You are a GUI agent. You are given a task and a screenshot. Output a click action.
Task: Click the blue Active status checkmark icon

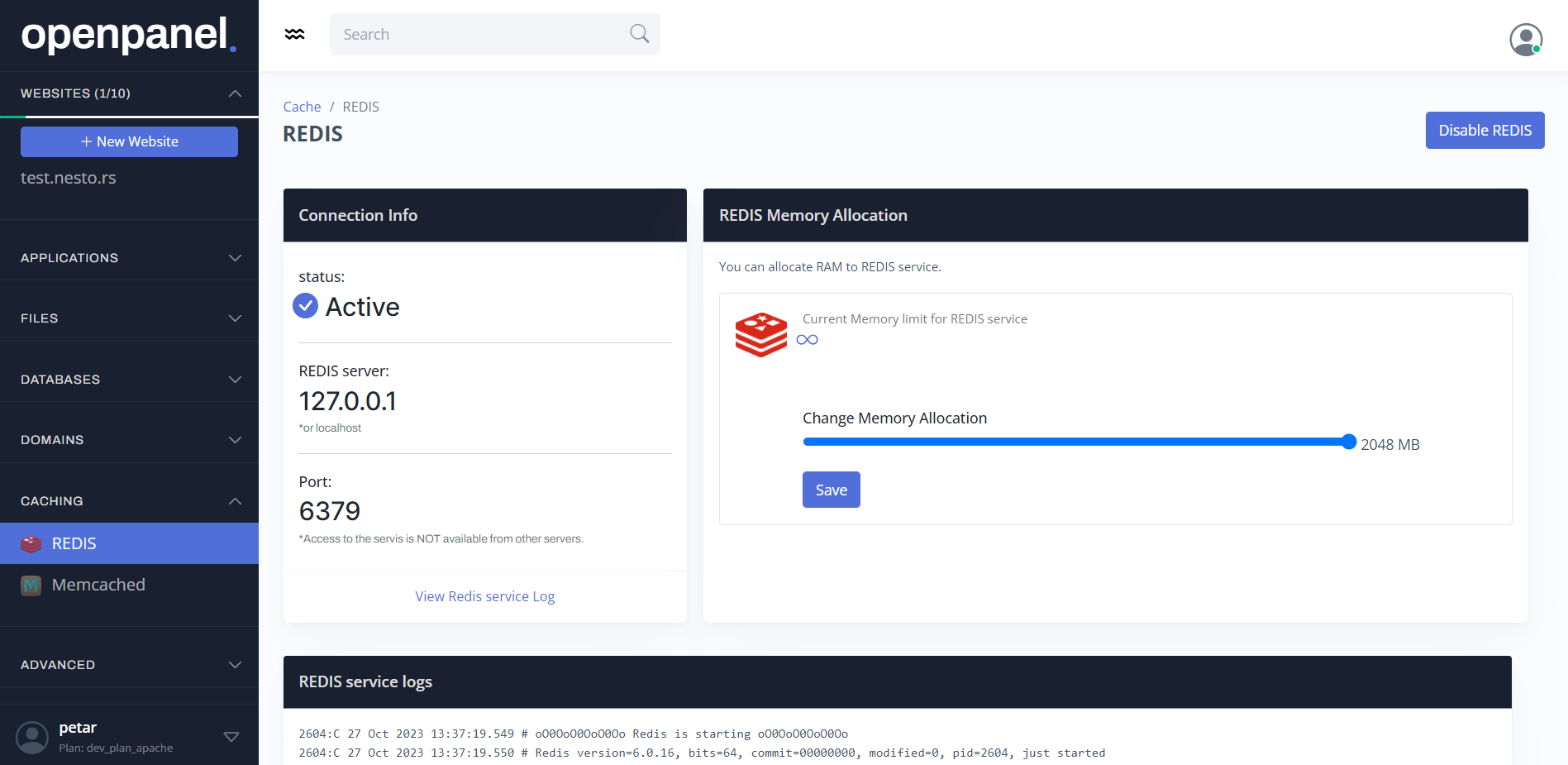point(306,306)
